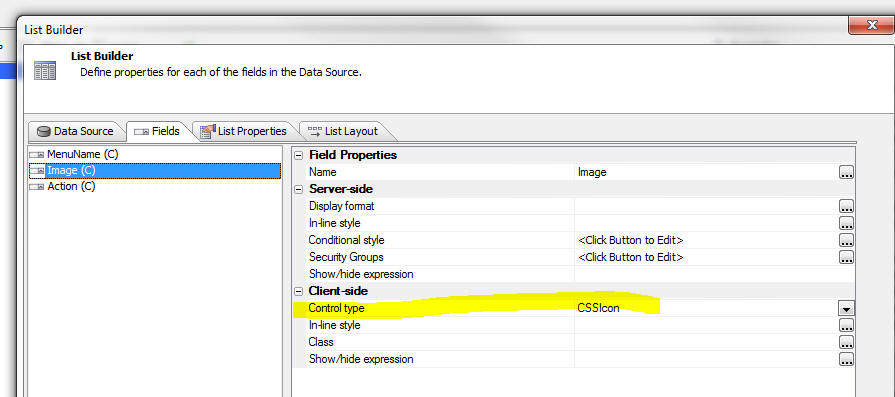Open the Control type dropdown arrow
This screenshot has height=397, width=895.
click(x=846, y=309)
